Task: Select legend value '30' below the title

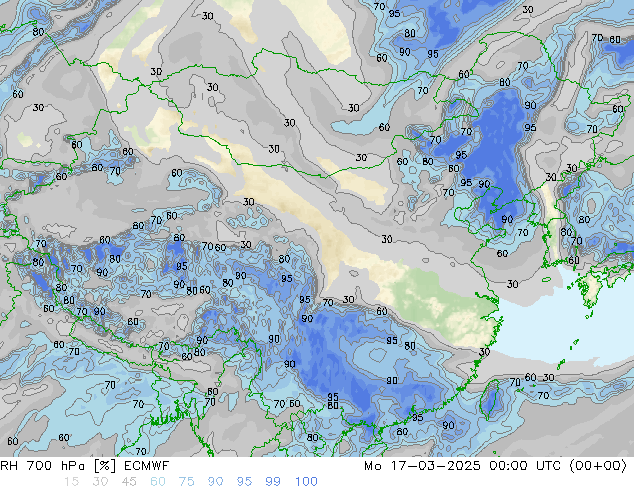Action: (x=99, y=482)
